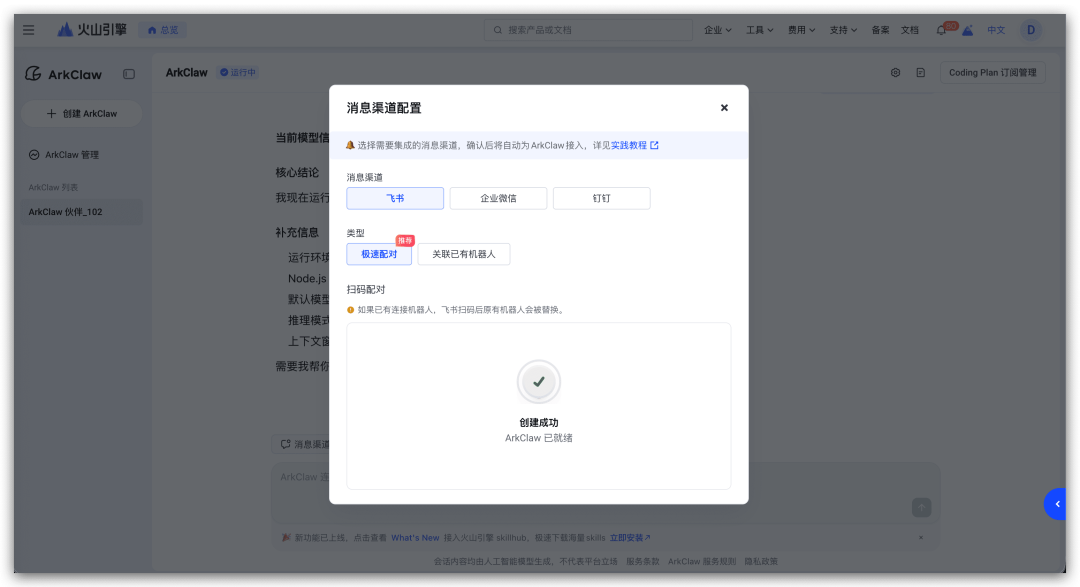Open the hamburger menu in top bar
The width and height of the screenshot is (1080, 587).
[x=29, y=30]
